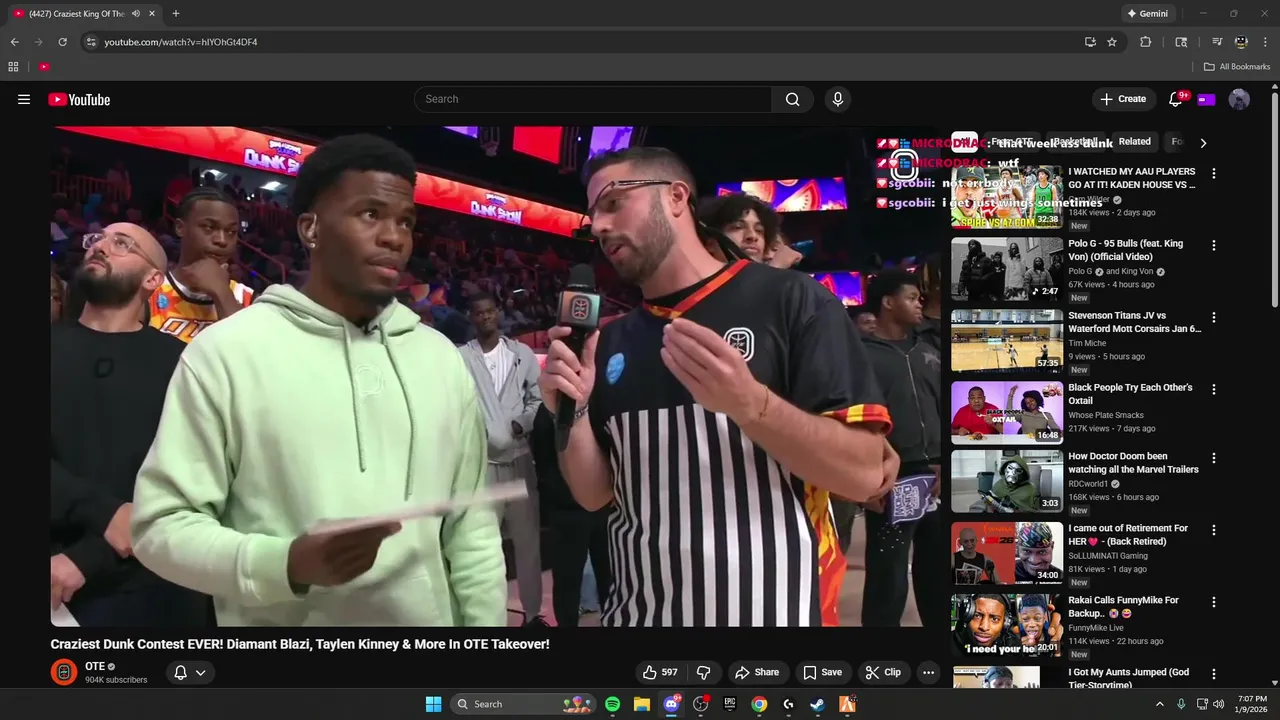Show more filter chips with the right arrow
1280x720 pixels.
pos(1203,143)
